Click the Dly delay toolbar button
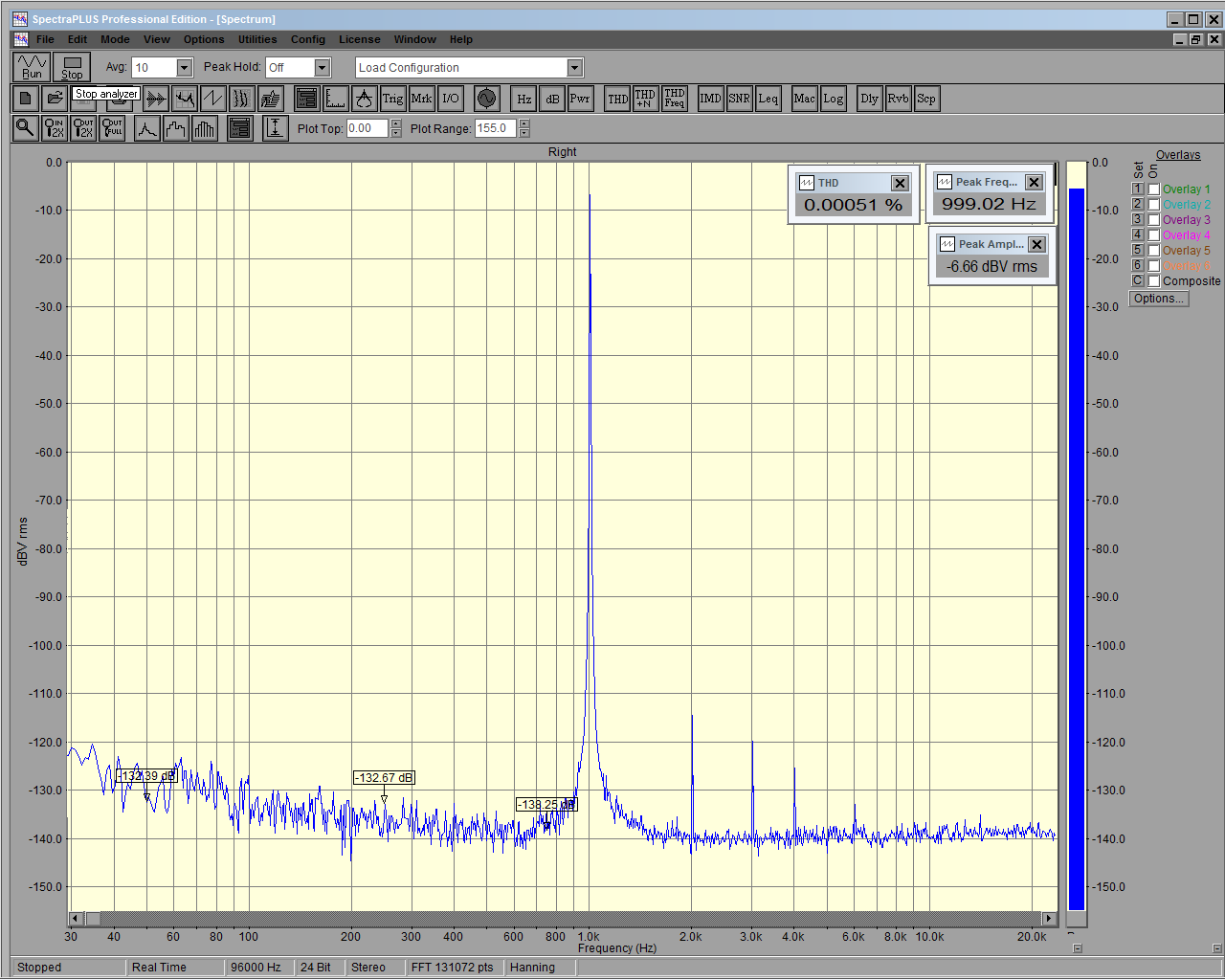Screen dimensions: 1225x980 pyautogui.click(x=870, y=98)
